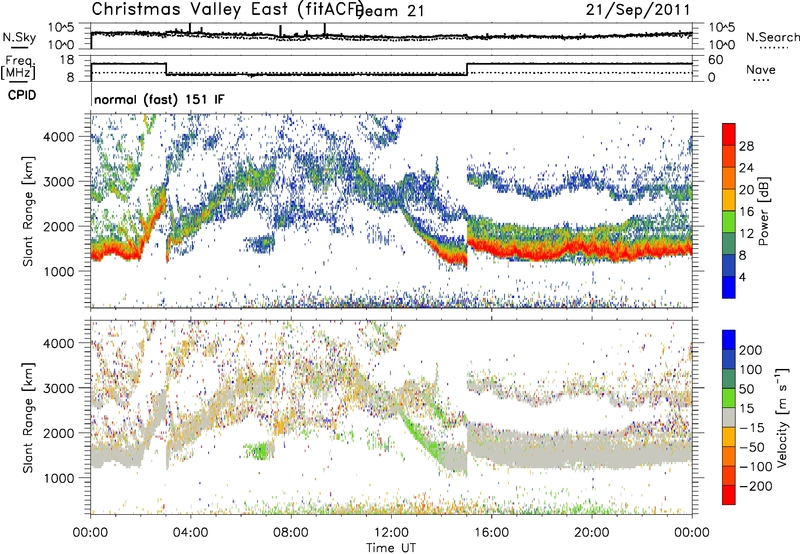This screenshot has height=554, width=800.
Task: Click the "20:00" time tick label
Action: click(x=592, y=533)
